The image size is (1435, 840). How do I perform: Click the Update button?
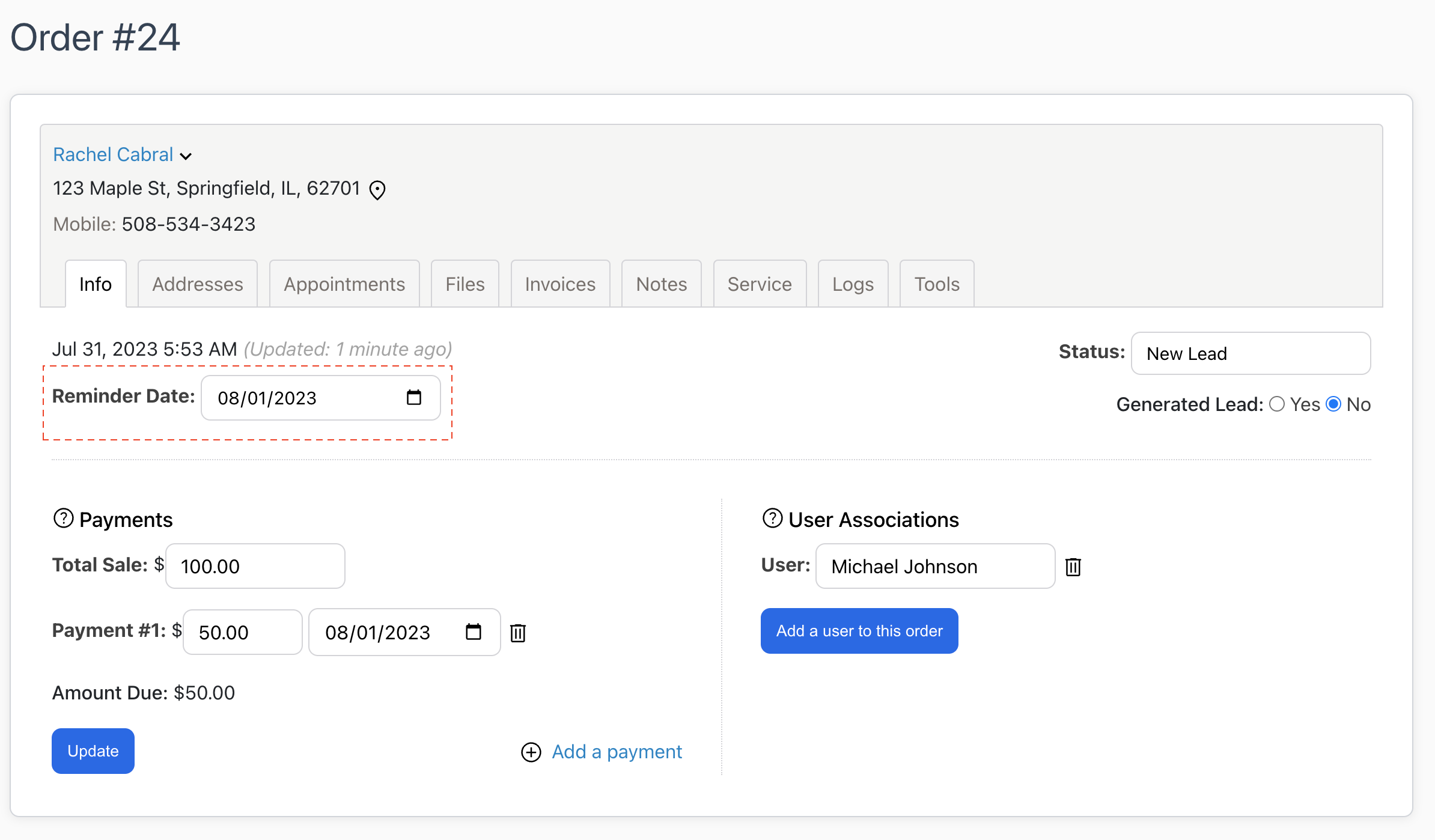[x=93, y=750]
